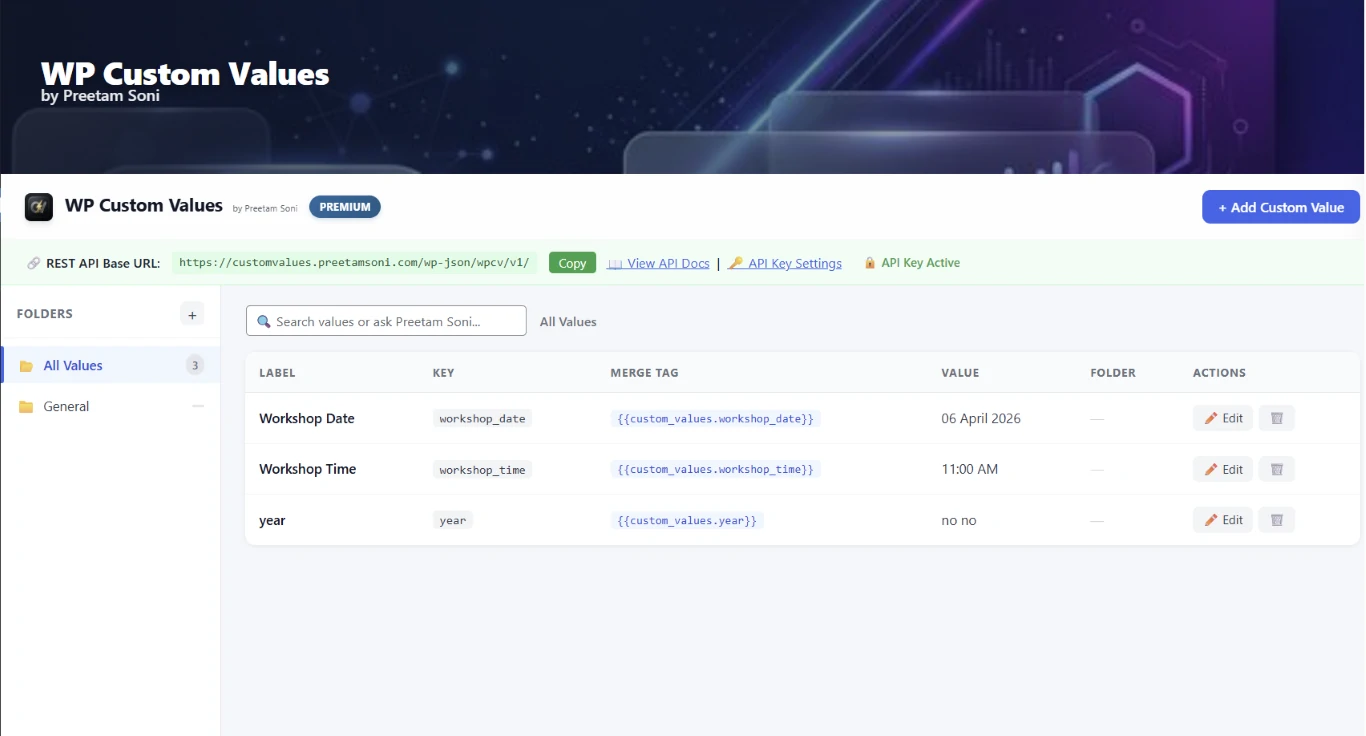Click the Add Custom Value button
This screenshot has height=736, width=1366.
(x=1280, y=207)
